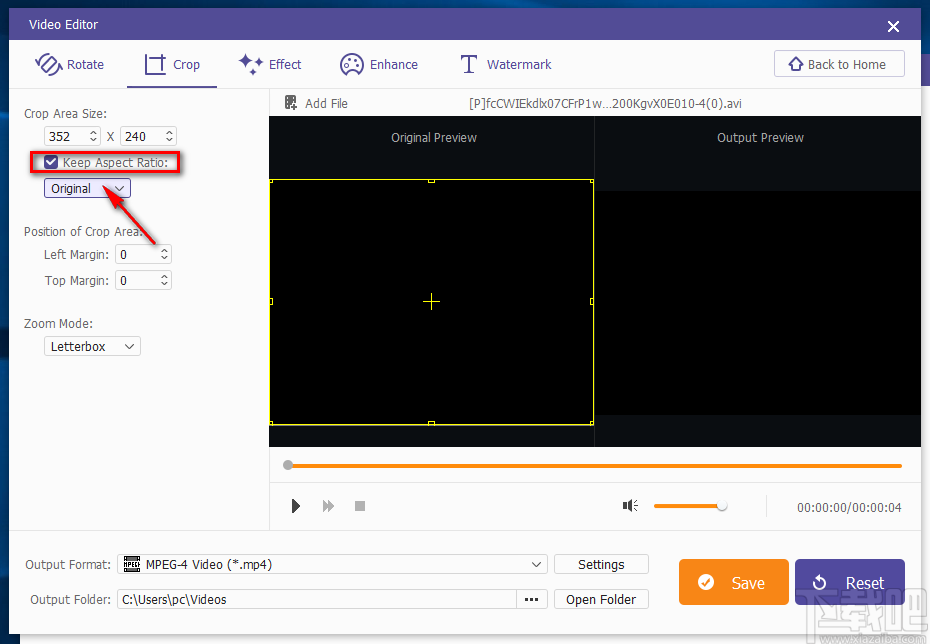930x644 pixels.
Task: Open the Enhance tab
Action: 379,64
